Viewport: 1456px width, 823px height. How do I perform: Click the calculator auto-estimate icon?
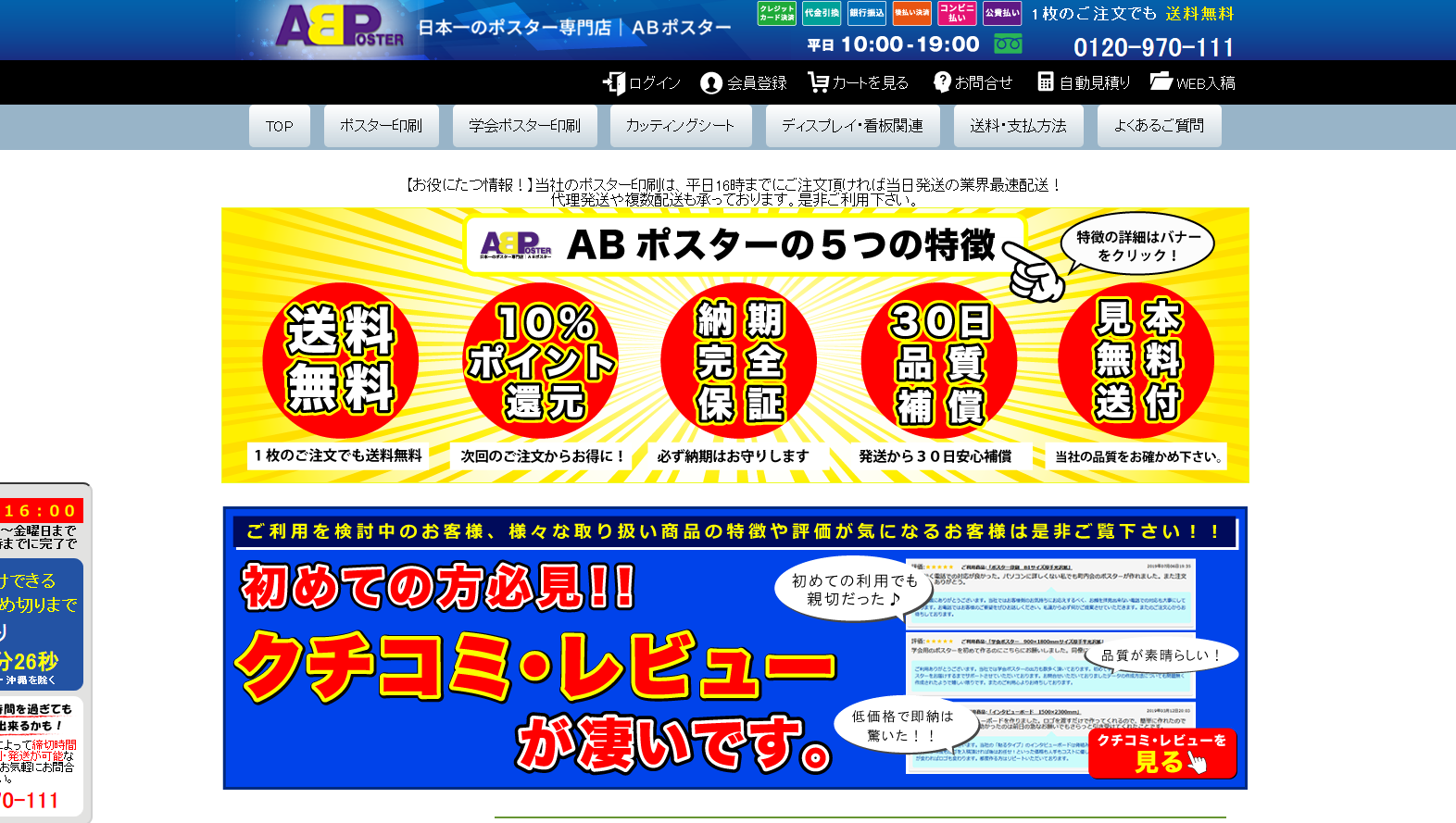pos(1046,82)
